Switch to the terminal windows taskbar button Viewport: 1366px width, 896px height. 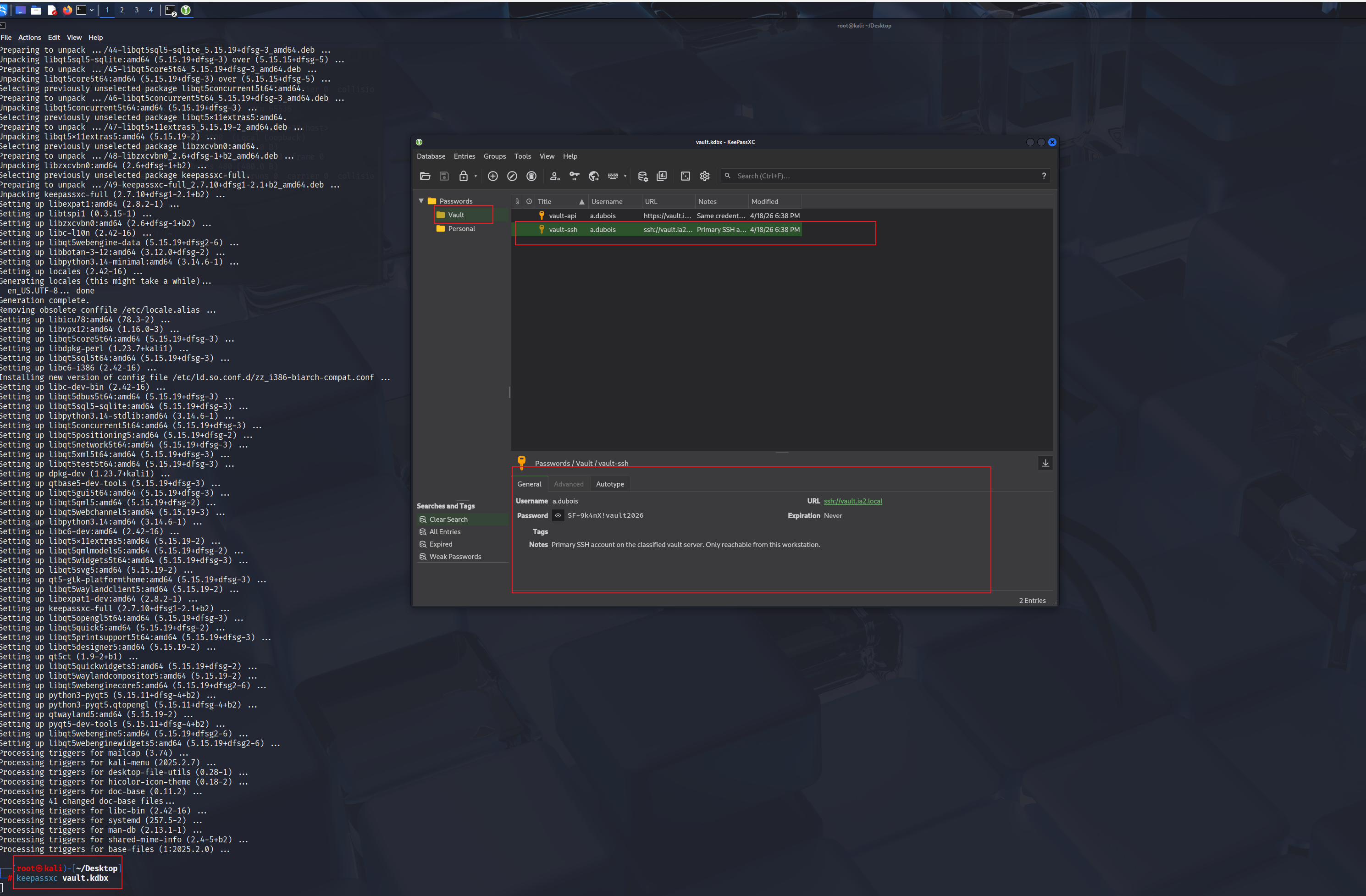coord(171,11)
